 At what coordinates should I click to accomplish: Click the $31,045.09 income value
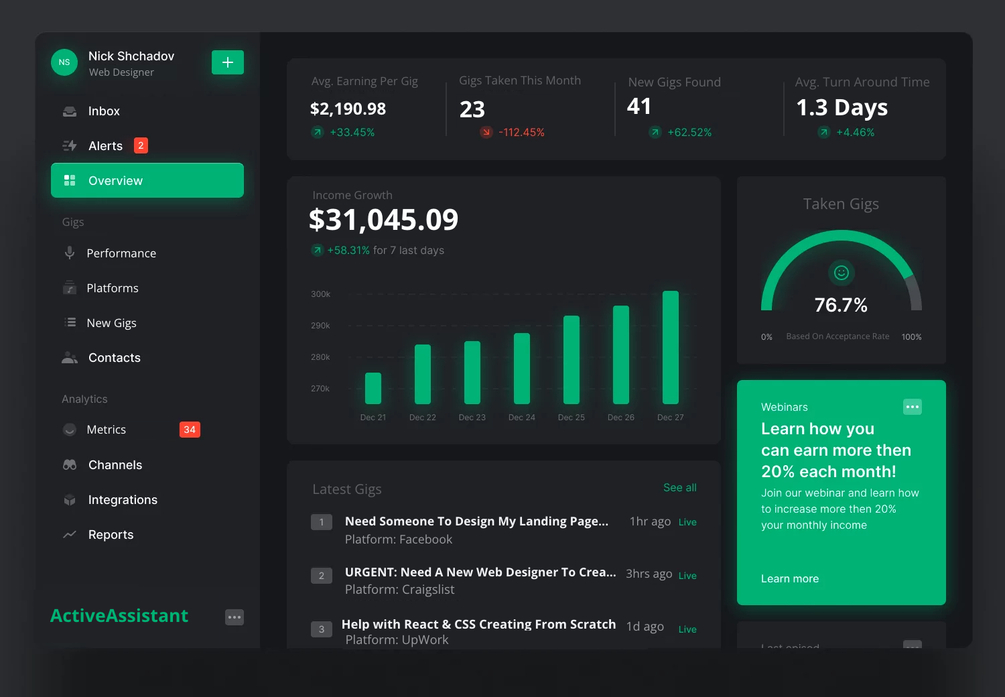(x=383, y=220)
